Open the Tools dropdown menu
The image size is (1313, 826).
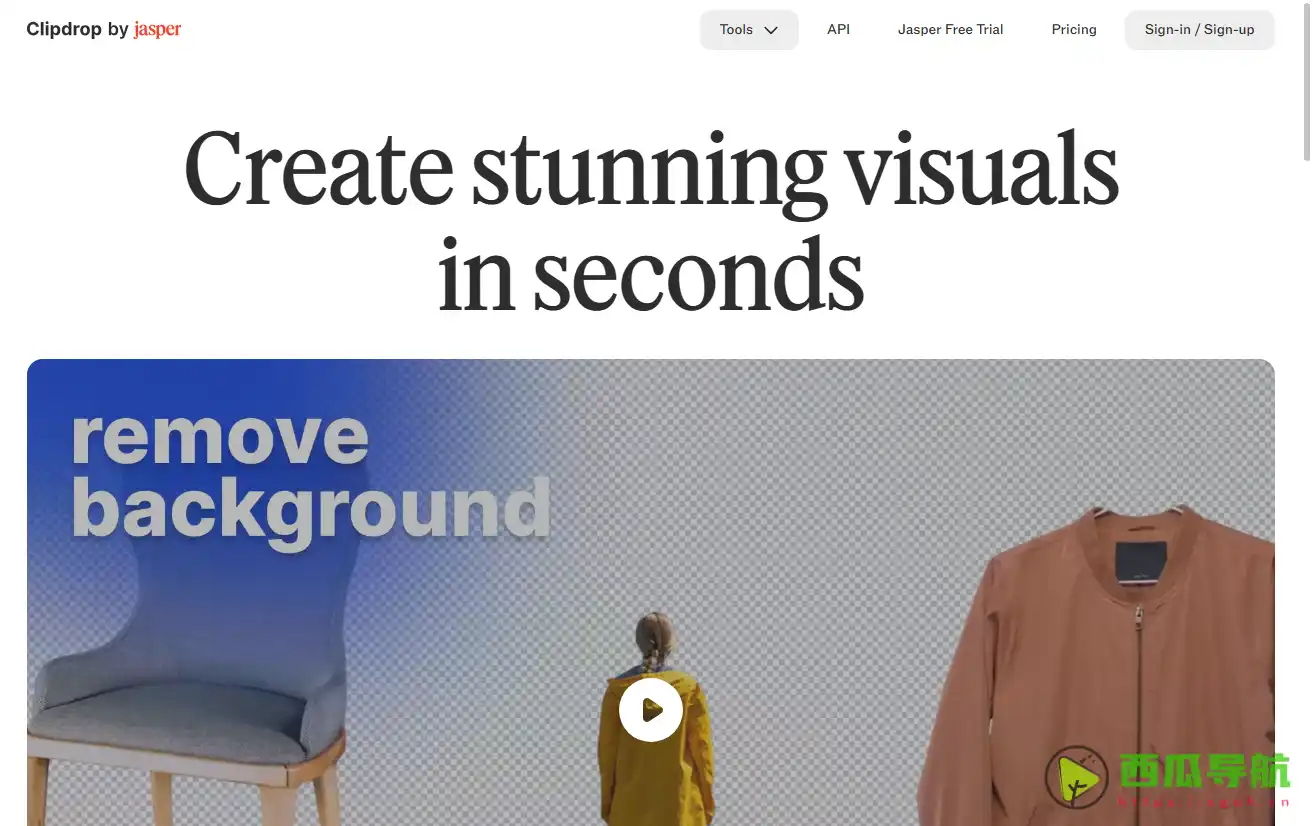749,30
